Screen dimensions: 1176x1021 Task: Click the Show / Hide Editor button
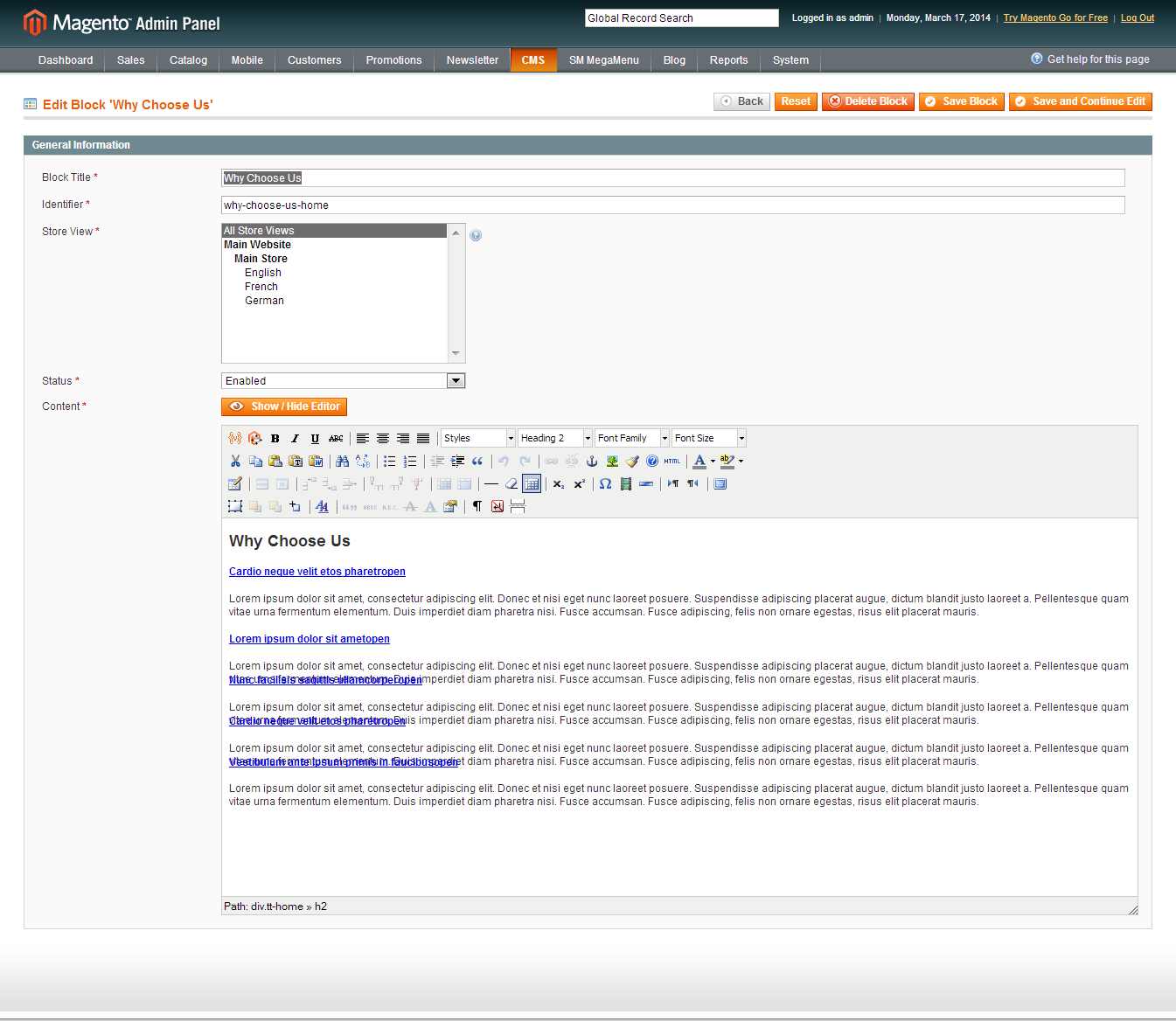(284, 406)
